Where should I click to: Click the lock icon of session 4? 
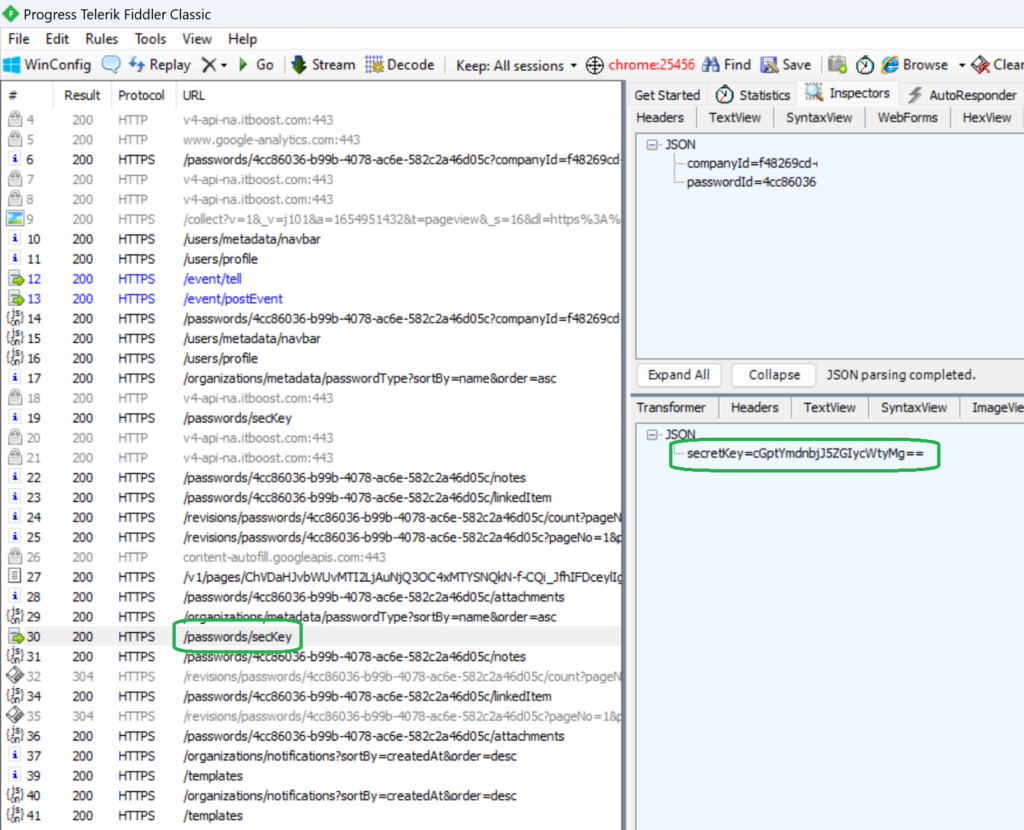pyautogui.click(x=15, y=120)
